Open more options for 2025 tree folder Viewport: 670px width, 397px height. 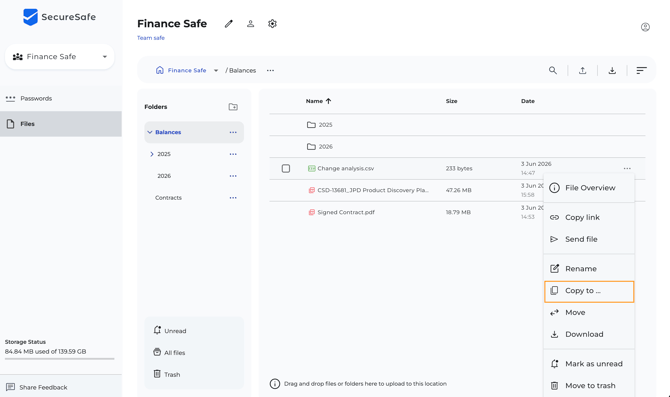(233, 154)
